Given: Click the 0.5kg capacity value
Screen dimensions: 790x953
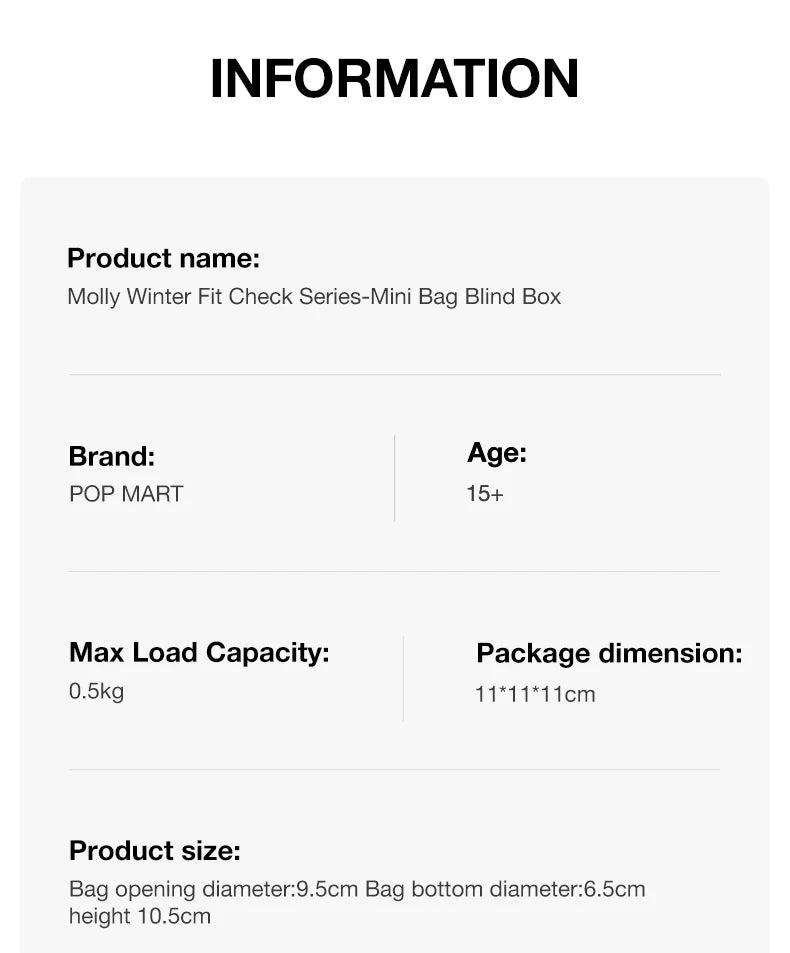Looking at the screenshot, I should (x=96, y=691).
